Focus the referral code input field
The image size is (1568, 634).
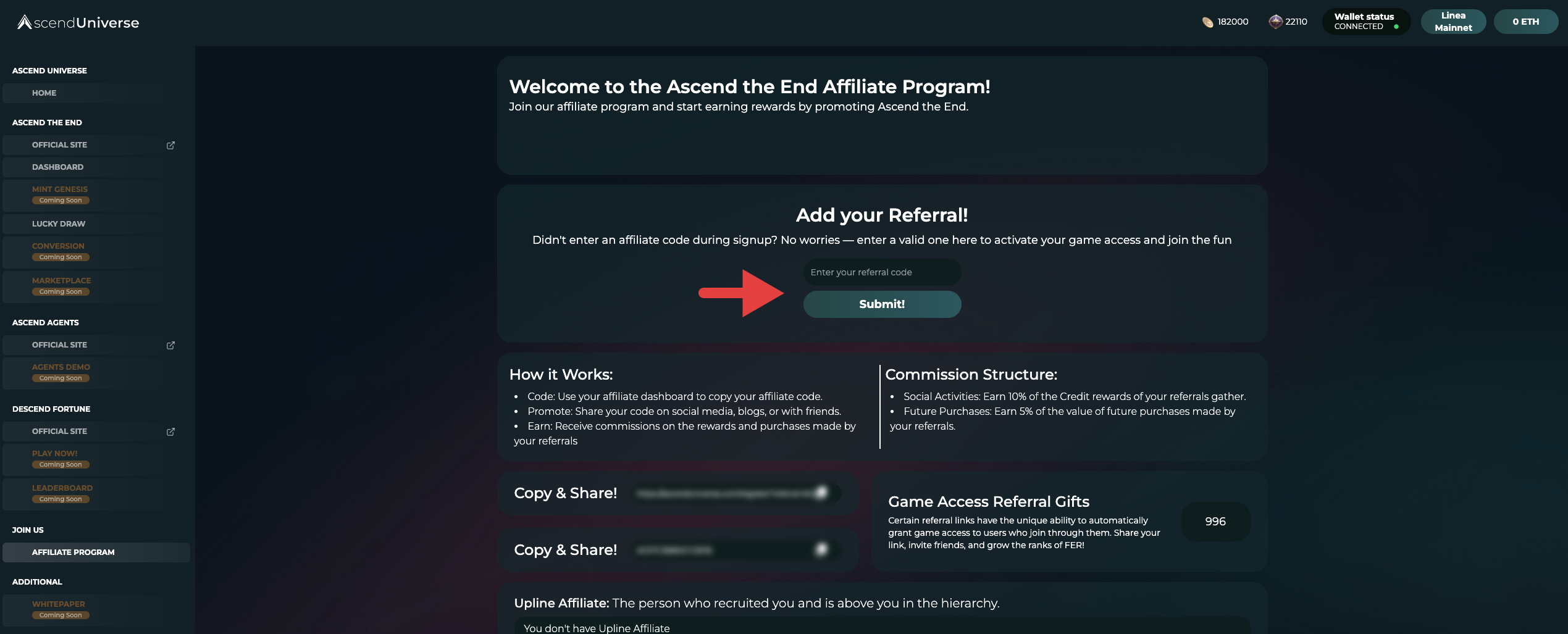pyautogui.click(x=881, y=272)
